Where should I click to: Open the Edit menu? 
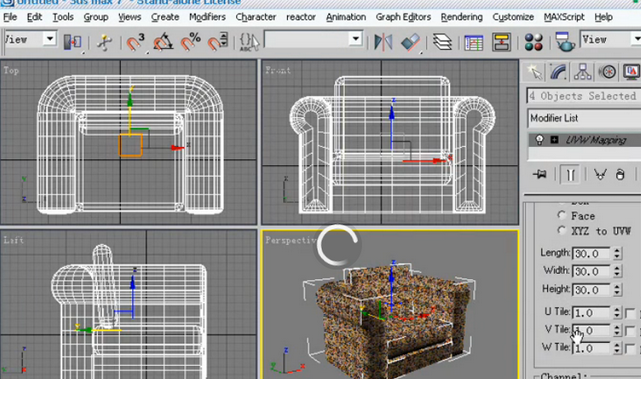(x=34, y=17)
